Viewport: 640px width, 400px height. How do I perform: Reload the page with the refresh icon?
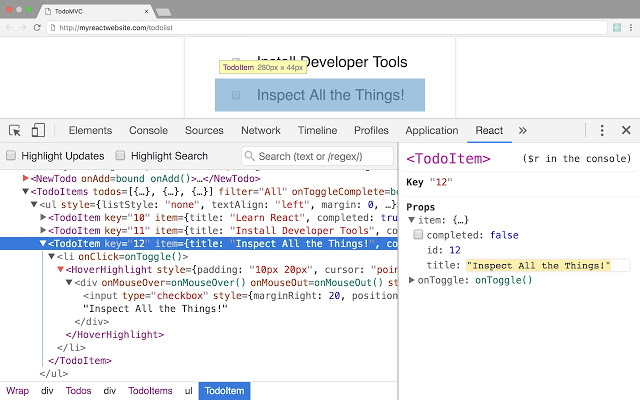pyautogui.click(x=37, y=27)
